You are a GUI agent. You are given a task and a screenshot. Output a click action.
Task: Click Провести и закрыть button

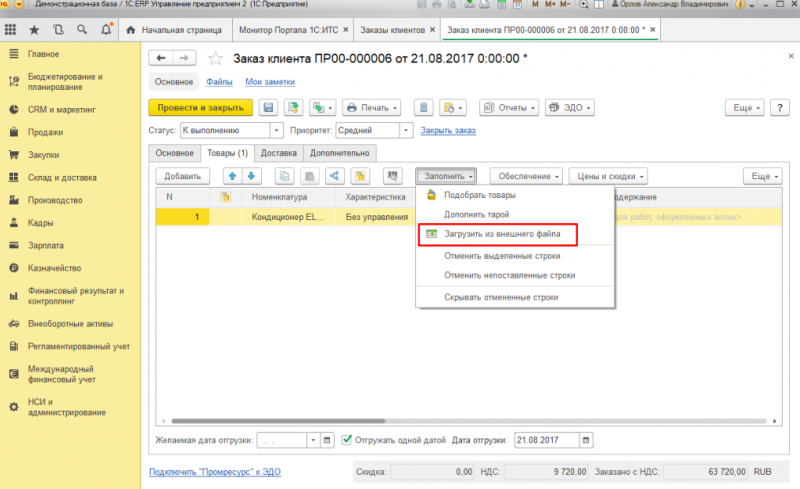click(201, 108)
